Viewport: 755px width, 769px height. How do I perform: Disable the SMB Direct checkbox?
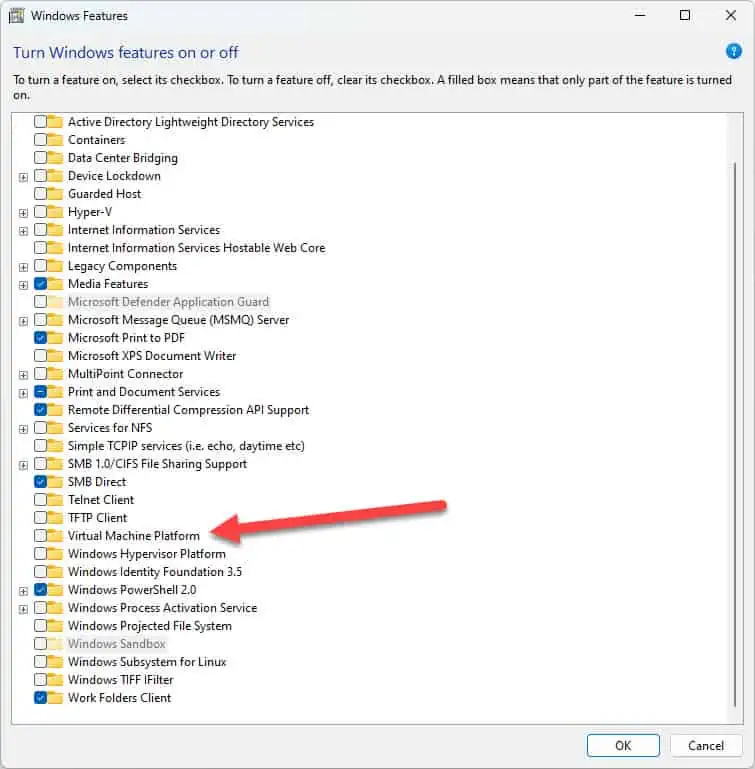point(41,482)
